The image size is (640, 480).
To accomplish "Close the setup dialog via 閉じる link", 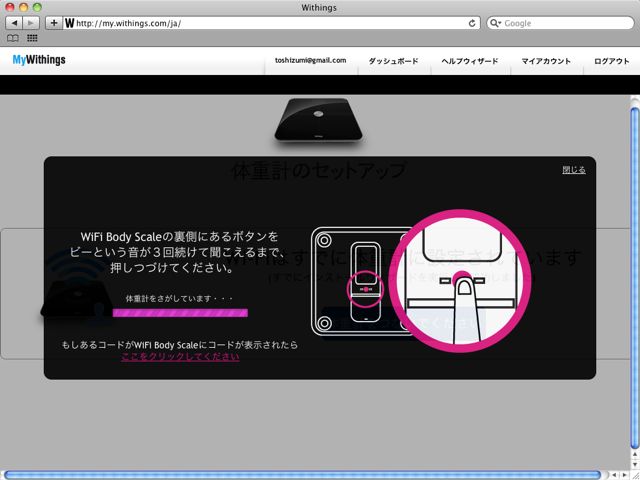I will pyautogui.click(x=574, y=170).
